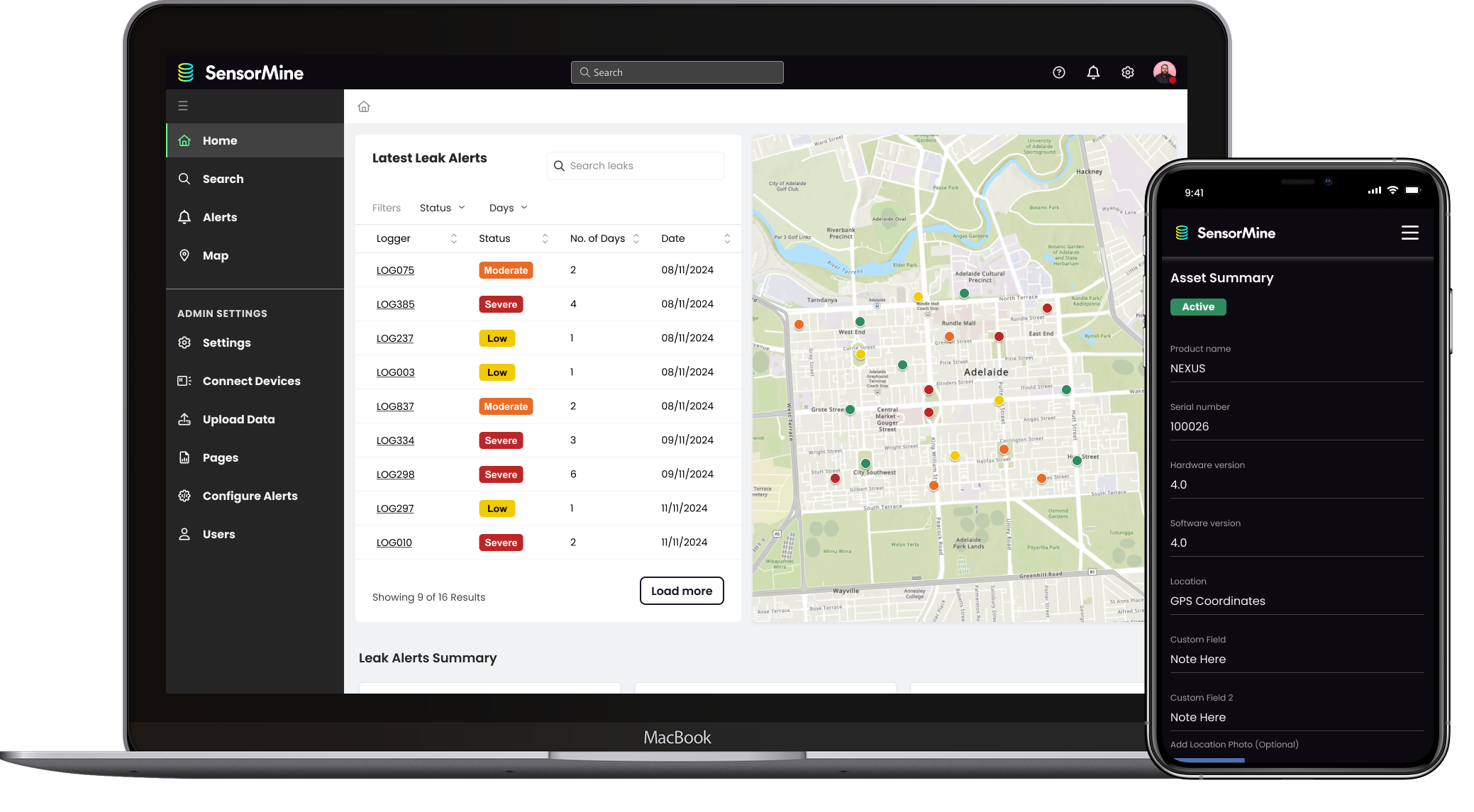Viewport: 1474px width, 812px height.
Task: Collapse the sidebar with the hamburger icon
Action: 183,106
